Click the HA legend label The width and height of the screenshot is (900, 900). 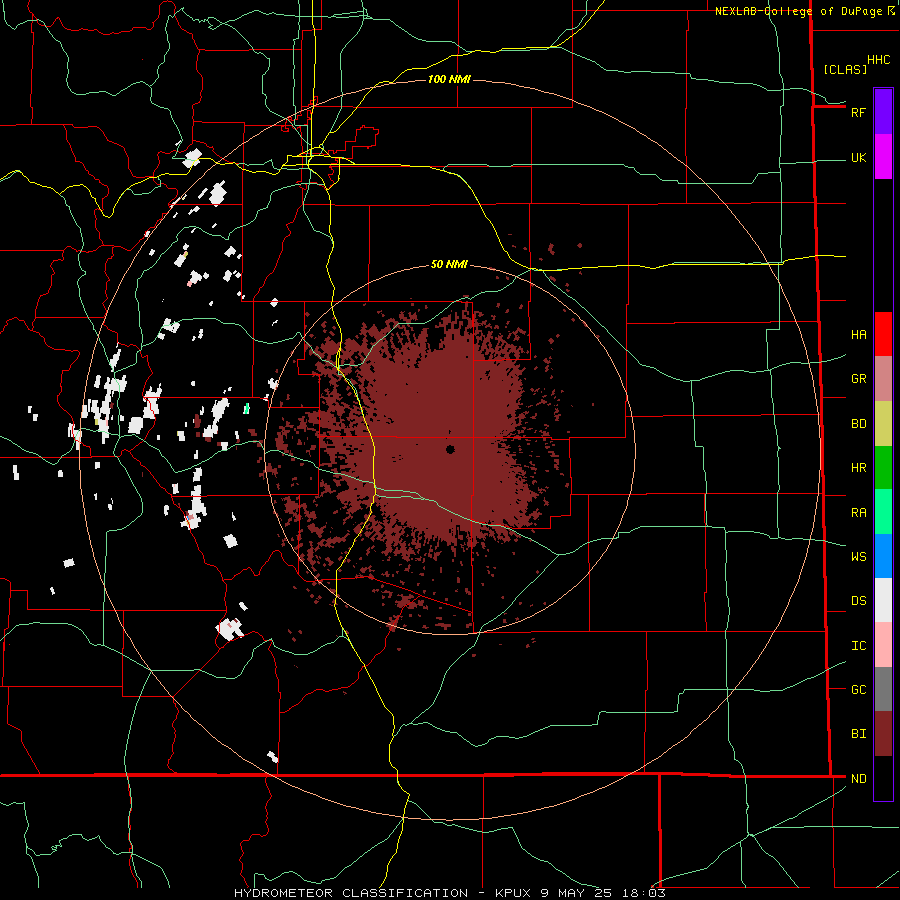coord(858,334)
